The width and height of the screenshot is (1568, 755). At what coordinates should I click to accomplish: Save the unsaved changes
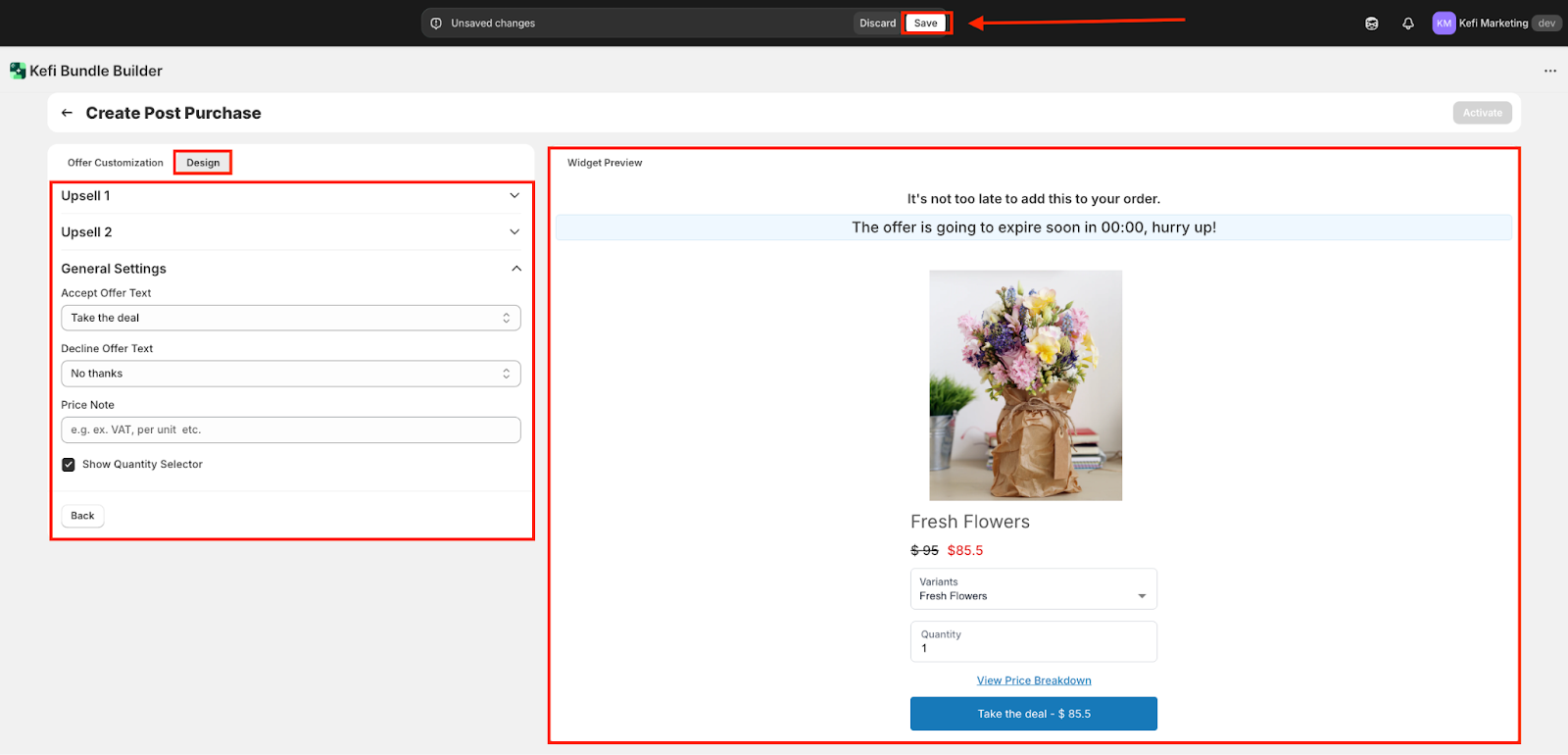[x=925, y=24]
